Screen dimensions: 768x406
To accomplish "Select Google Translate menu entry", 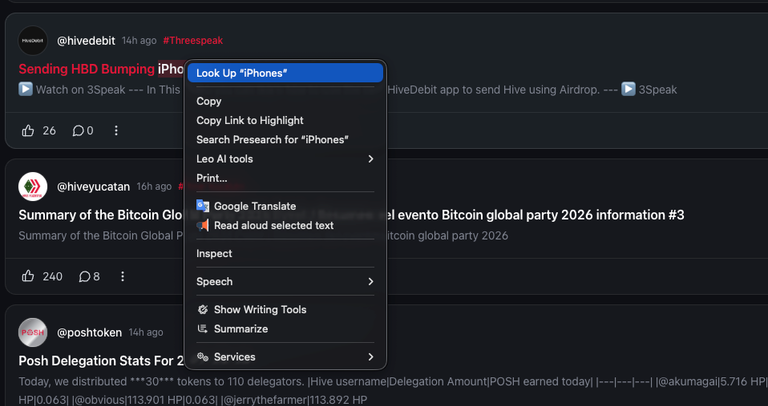I will pos(285,206).
